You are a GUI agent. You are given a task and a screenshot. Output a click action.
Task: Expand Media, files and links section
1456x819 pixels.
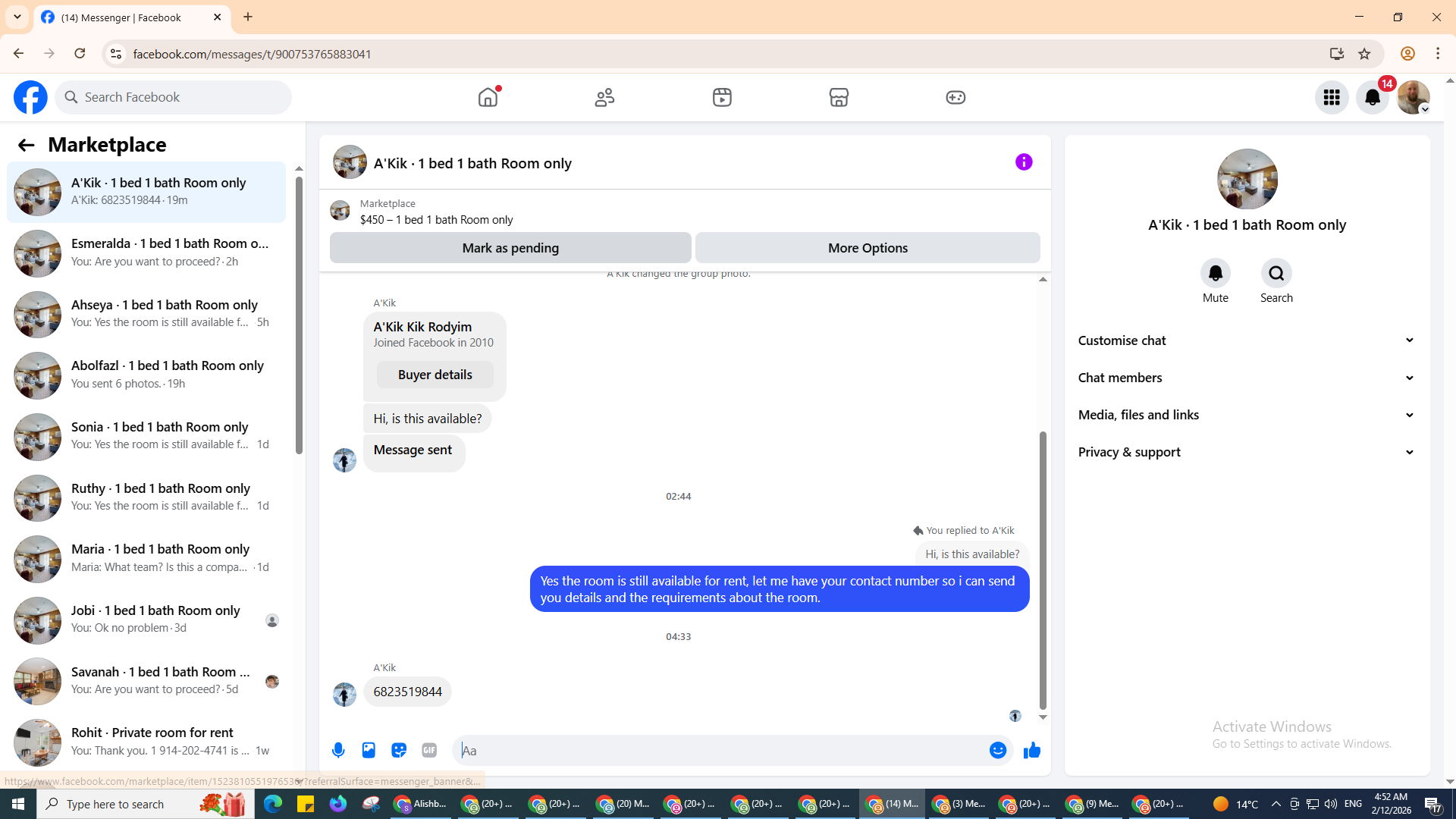[1247, 415]
